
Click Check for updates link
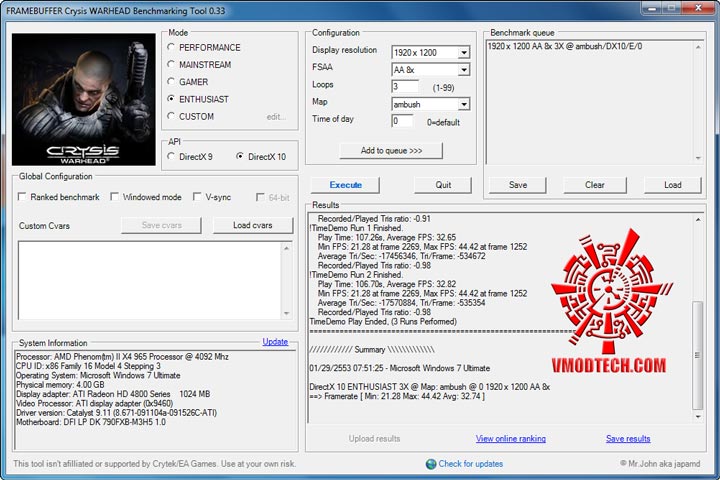tap(471, 464)
